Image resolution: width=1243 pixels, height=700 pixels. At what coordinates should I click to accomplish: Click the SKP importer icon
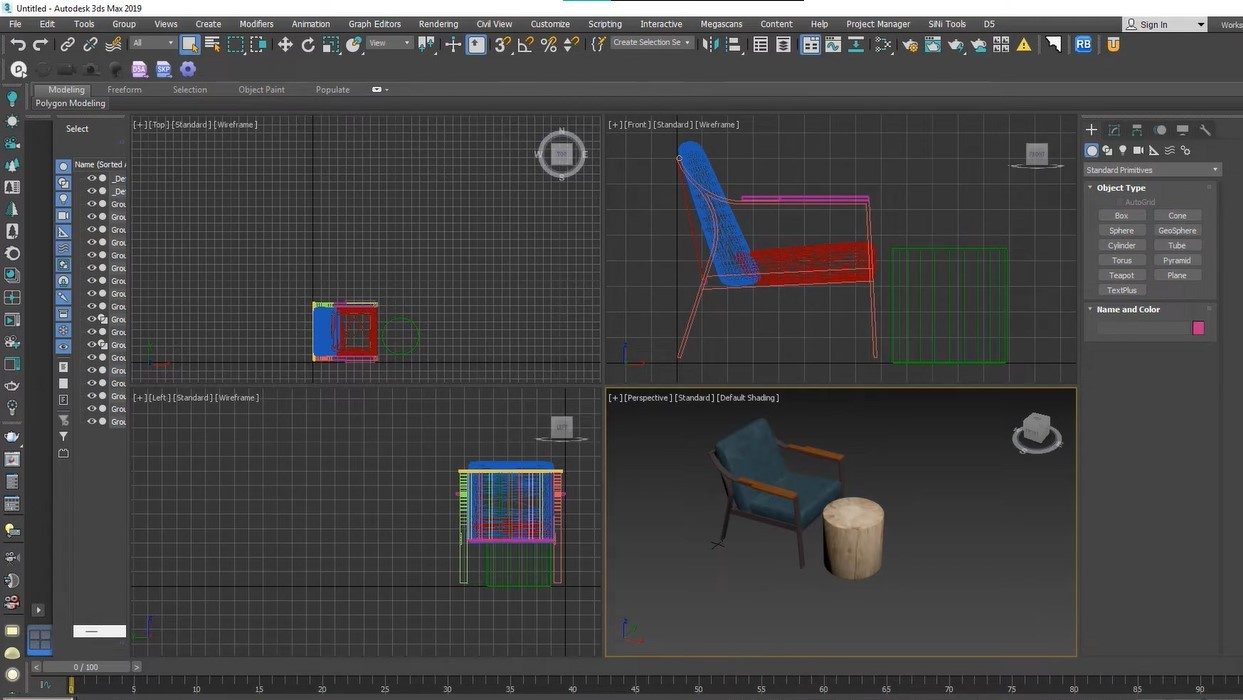[x=163, y=69]
